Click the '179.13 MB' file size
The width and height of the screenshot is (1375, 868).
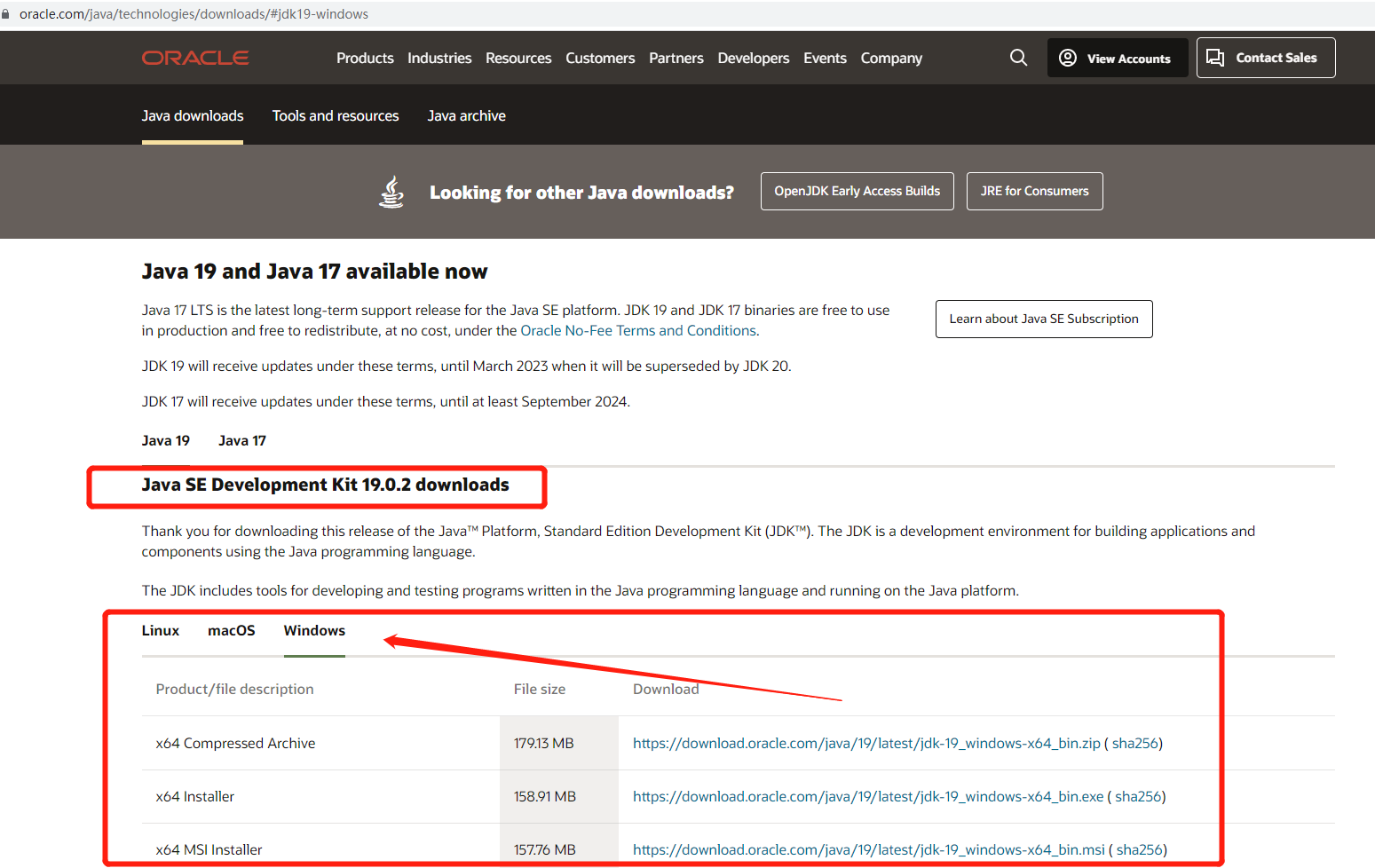click(544, 743)
